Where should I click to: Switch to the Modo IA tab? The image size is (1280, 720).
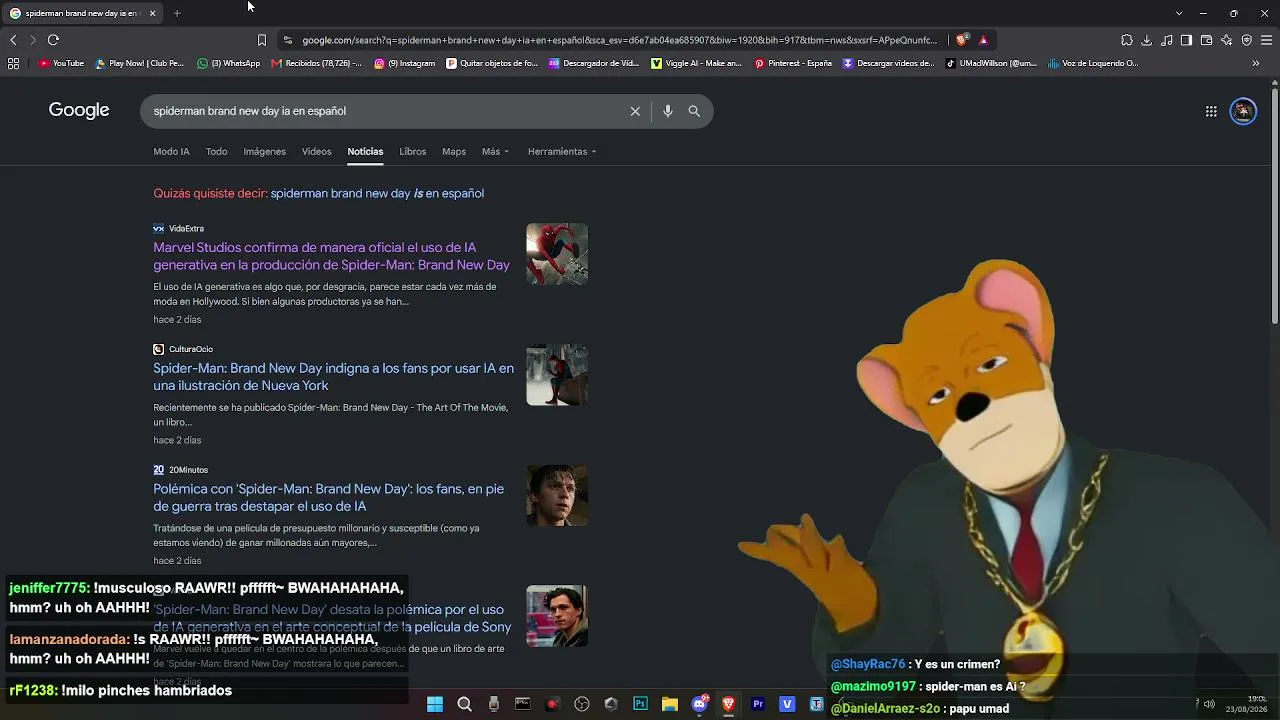[171, 152]
